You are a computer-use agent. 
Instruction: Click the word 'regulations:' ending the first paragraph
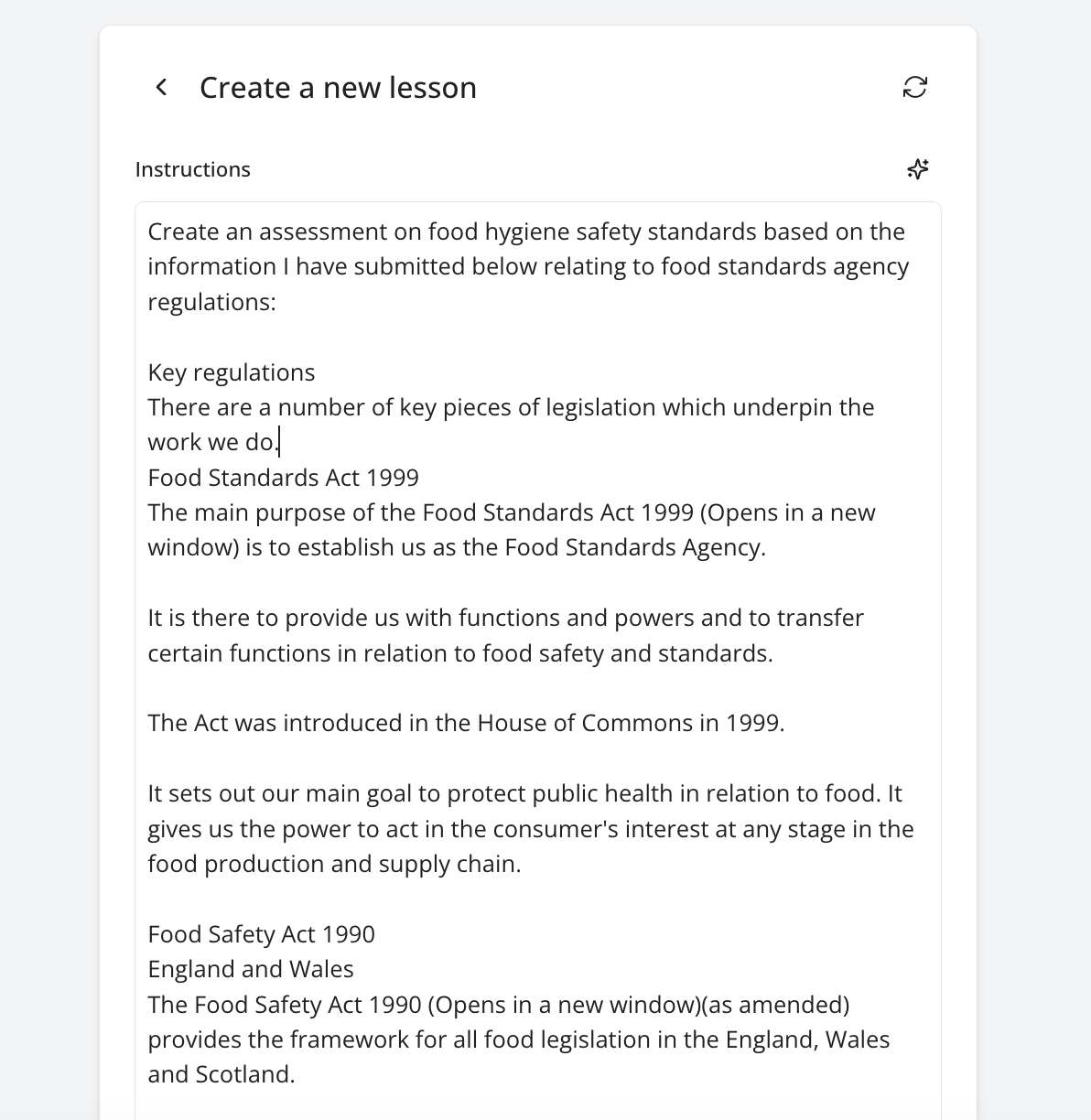[x=211, y=302]
